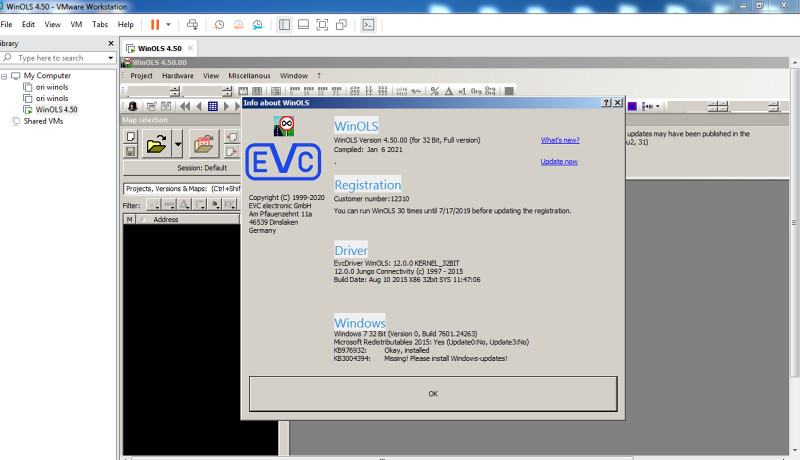This screenshot has height=460, width=800.
Task: Click OK in Info about WinOLS dialog
Action: [x=433, y=394]
